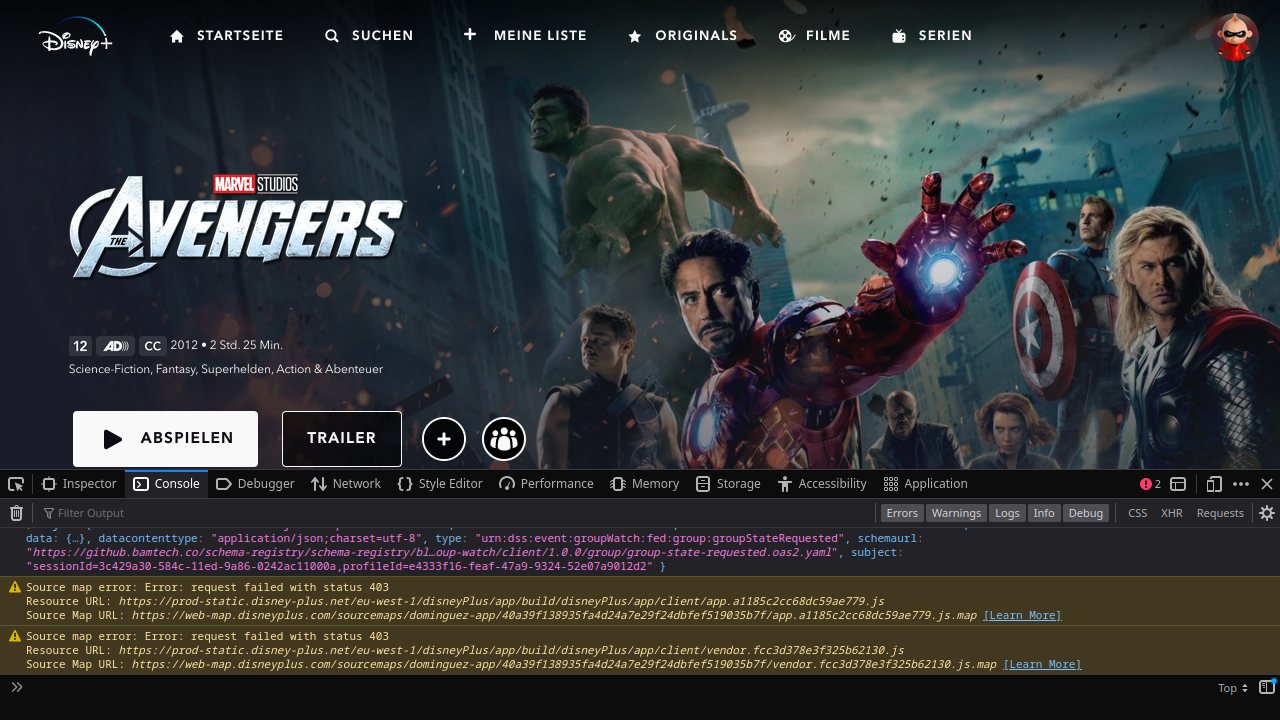Open the iframe target selector icon
The height and width of the screenshot is (720, 1280).
[1178, 484]
